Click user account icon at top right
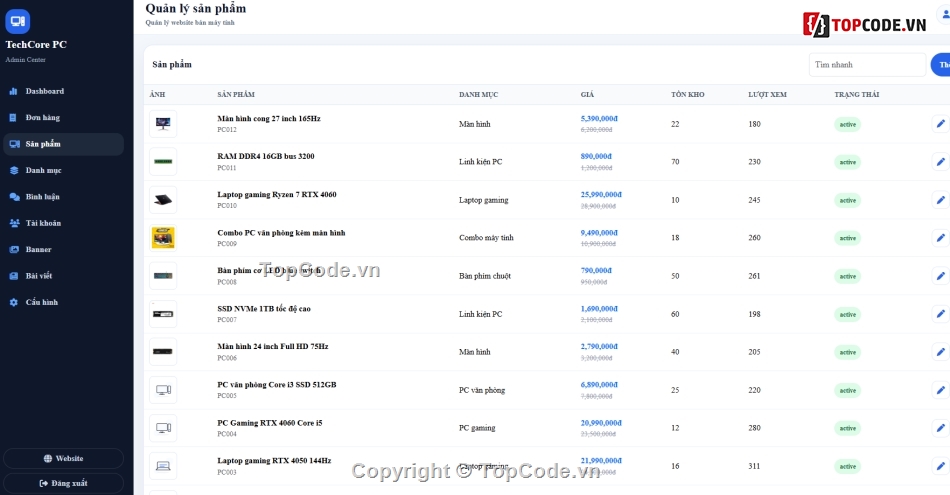This screenshot has height=495, width=950. coord(945,15)
